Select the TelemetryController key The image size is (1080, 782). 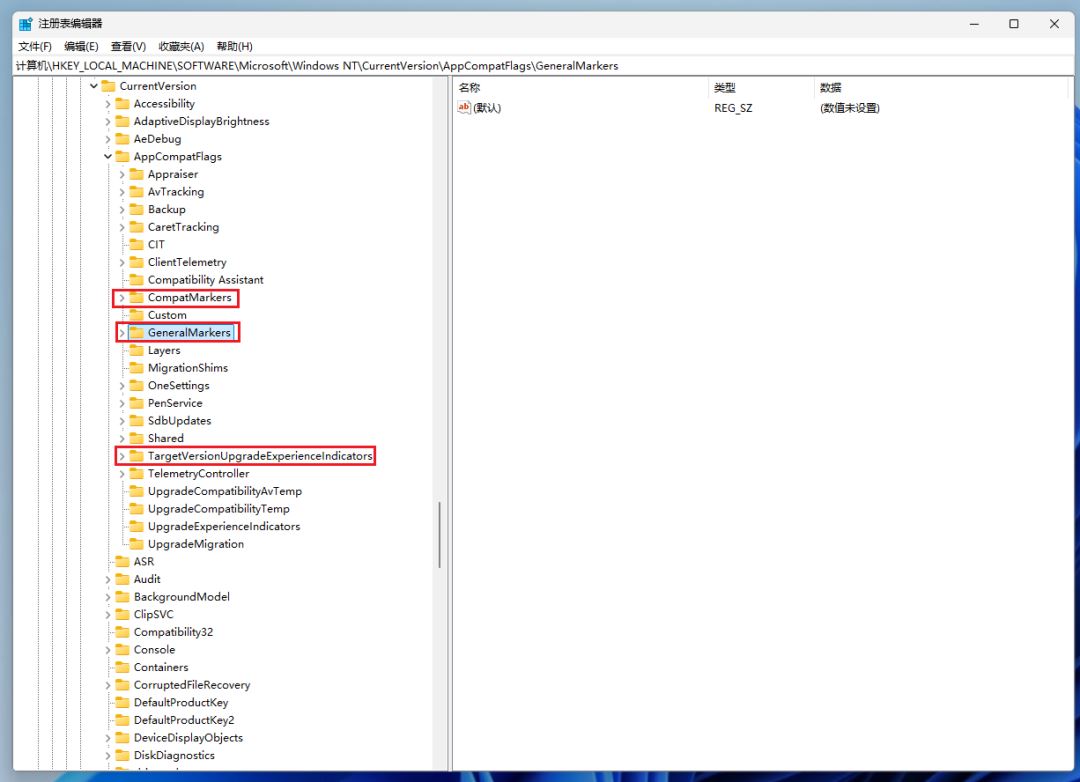tap(198, 474)
